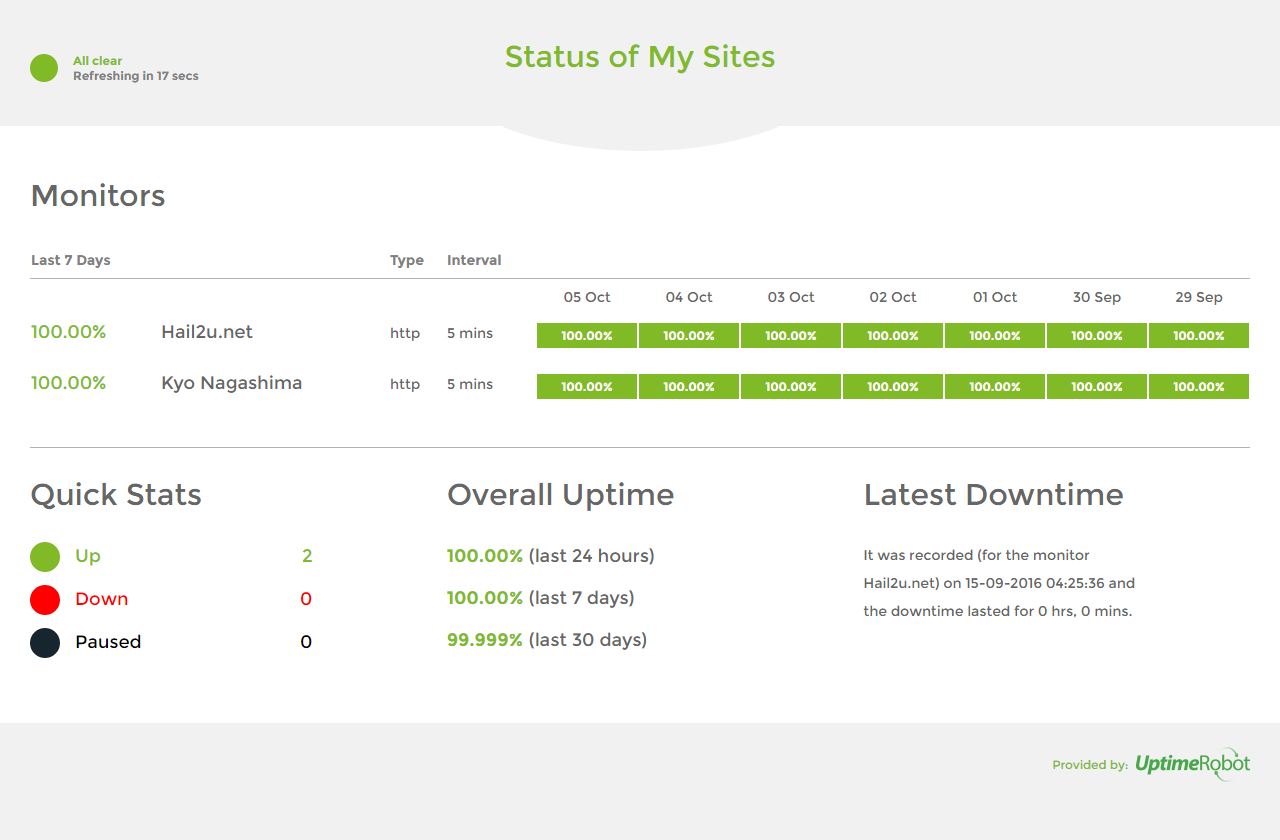Select the 29 Sep uptime bar for Kyo Nagashima
Viewport: 1280px width, 840px height.
pos(1198,386)
